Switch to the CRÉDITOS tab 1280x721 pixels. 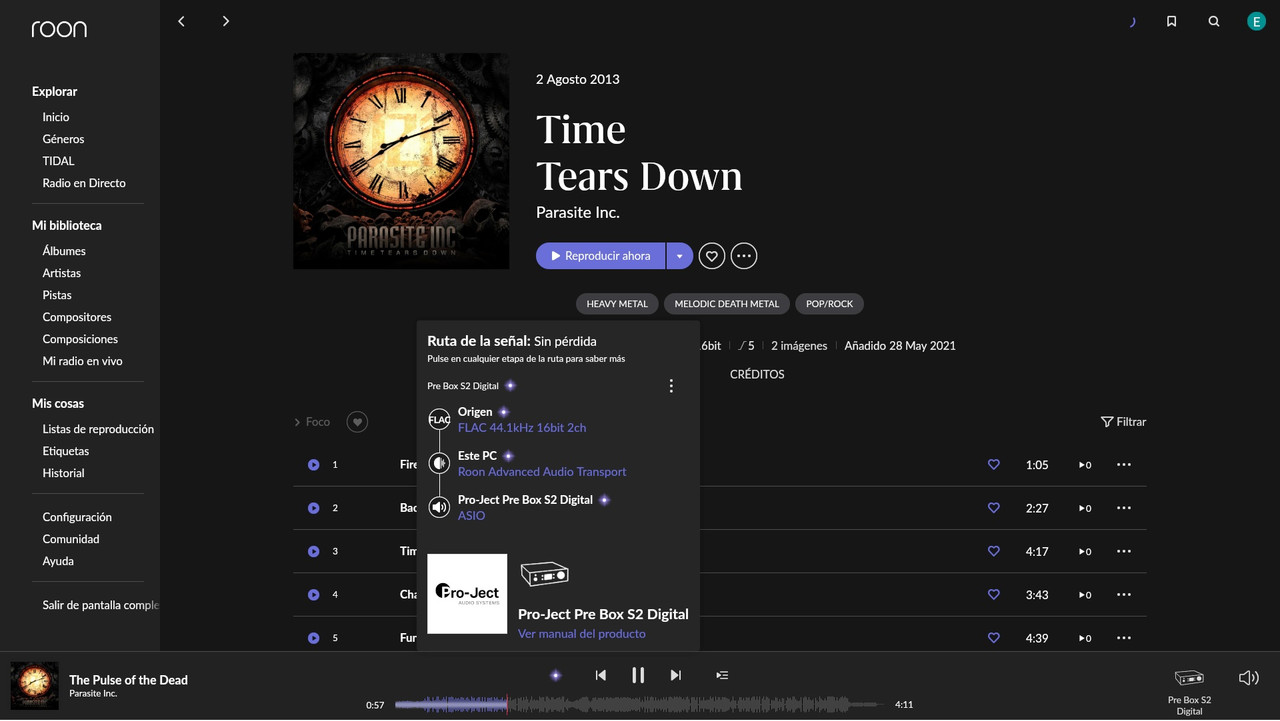pos(757,375)
